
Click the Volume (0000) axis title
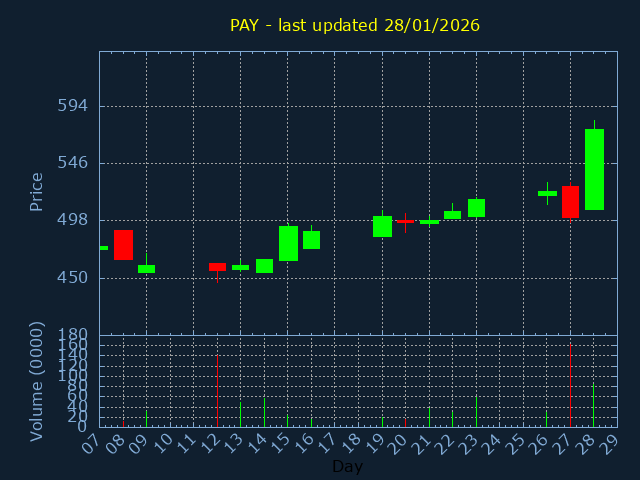(37, 381)
